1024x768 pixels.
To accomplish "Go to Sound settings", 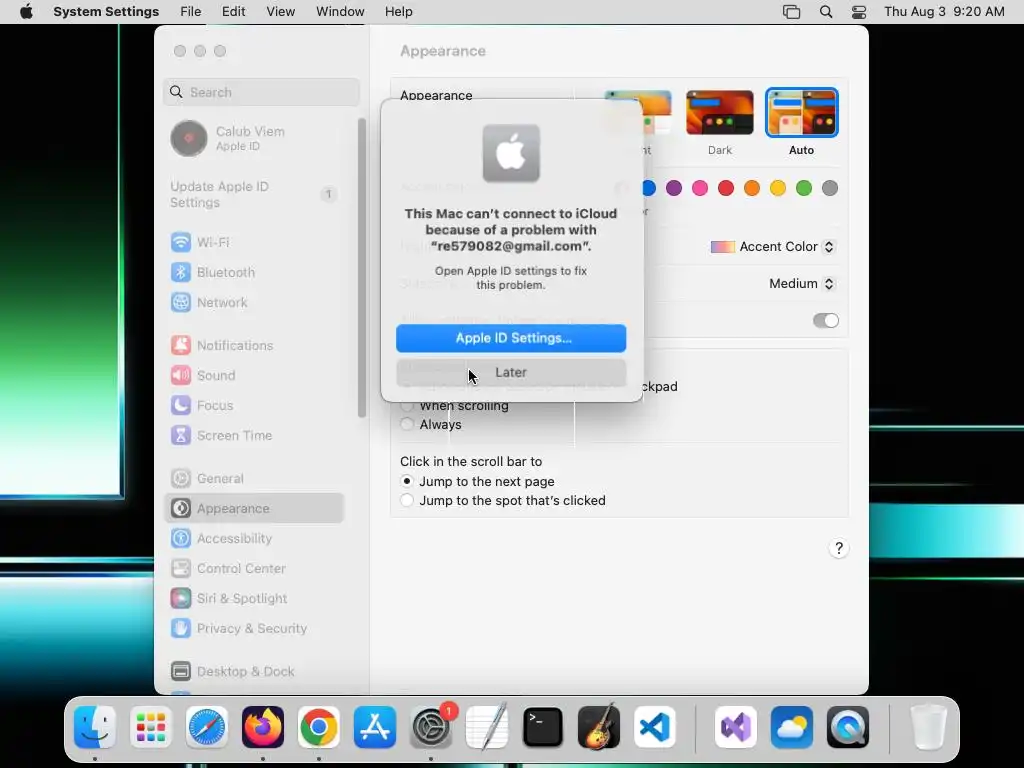I will point(254,376).
